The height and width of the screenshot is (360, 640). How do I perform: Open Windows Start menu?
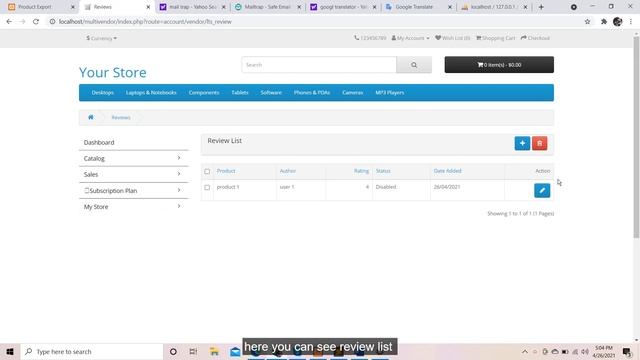(x=10, y=351)
